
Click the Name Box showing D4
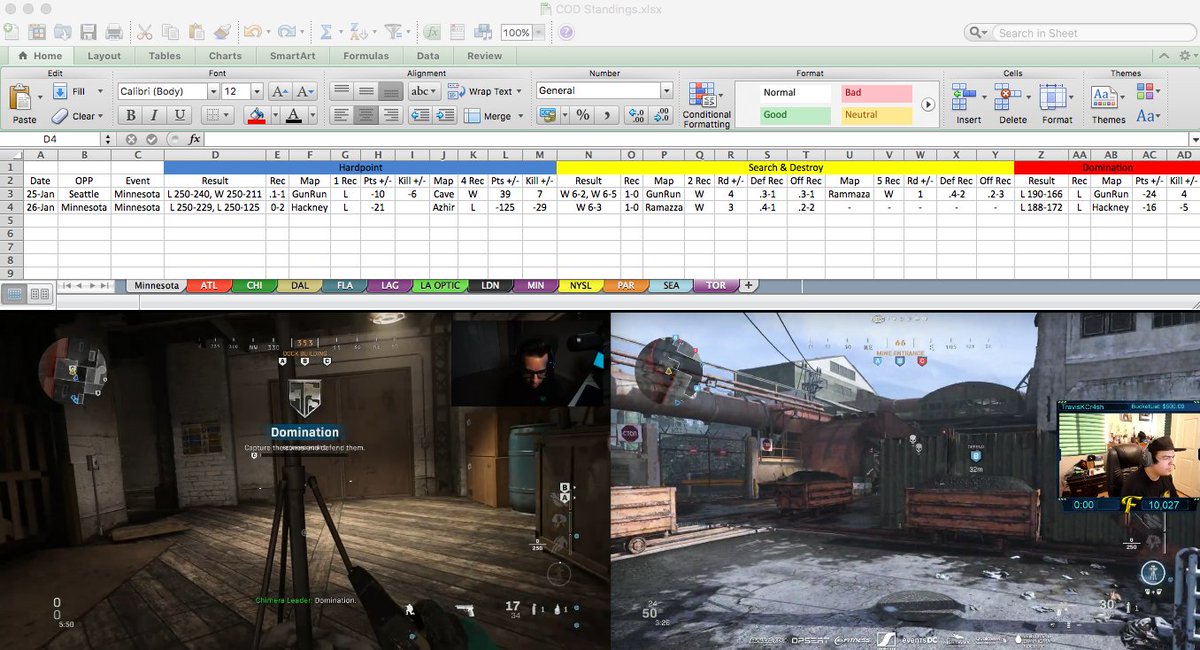[50, 139]
